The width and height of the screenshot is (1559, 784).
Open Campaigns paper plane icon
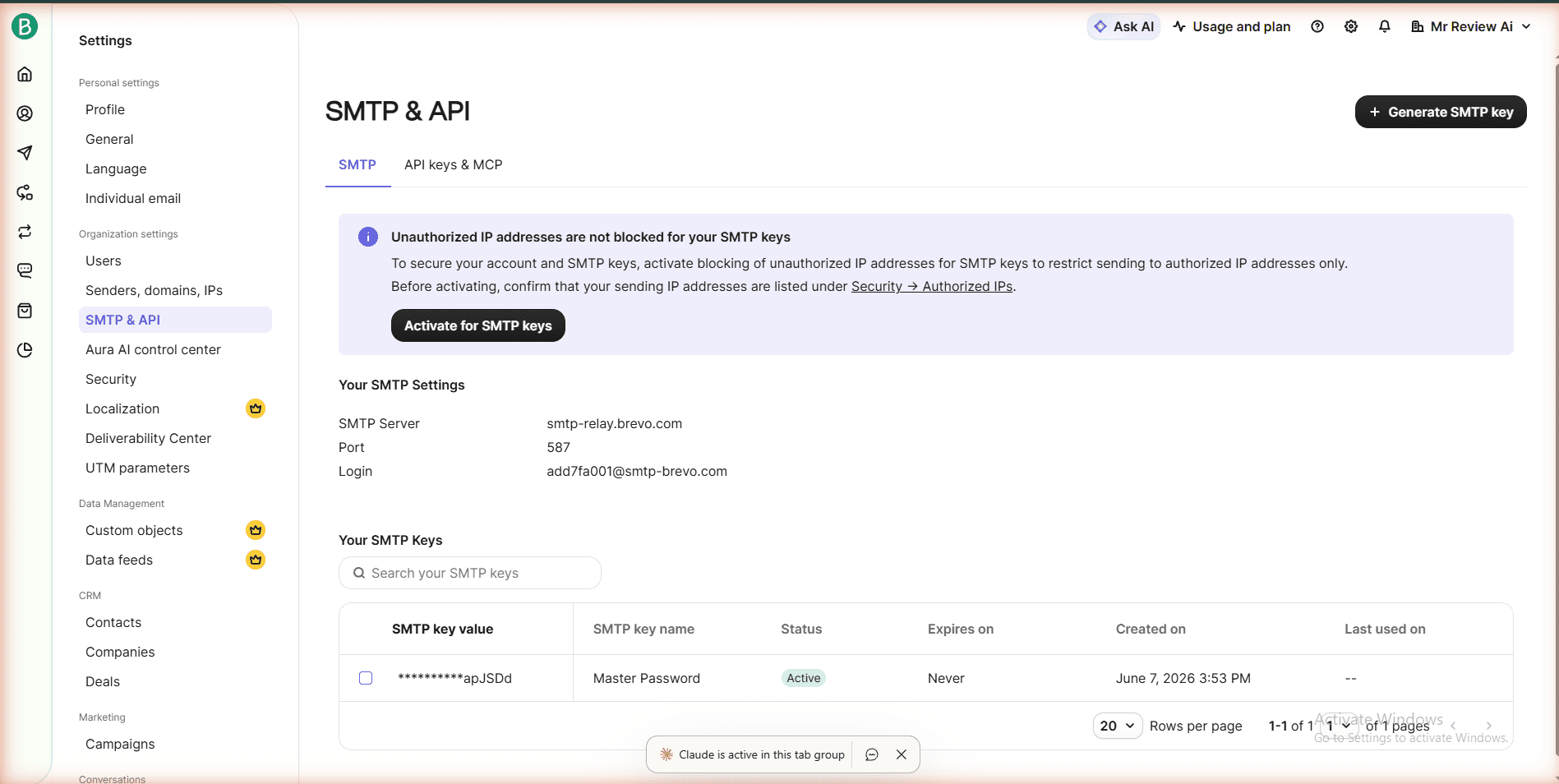pos(25,153)
